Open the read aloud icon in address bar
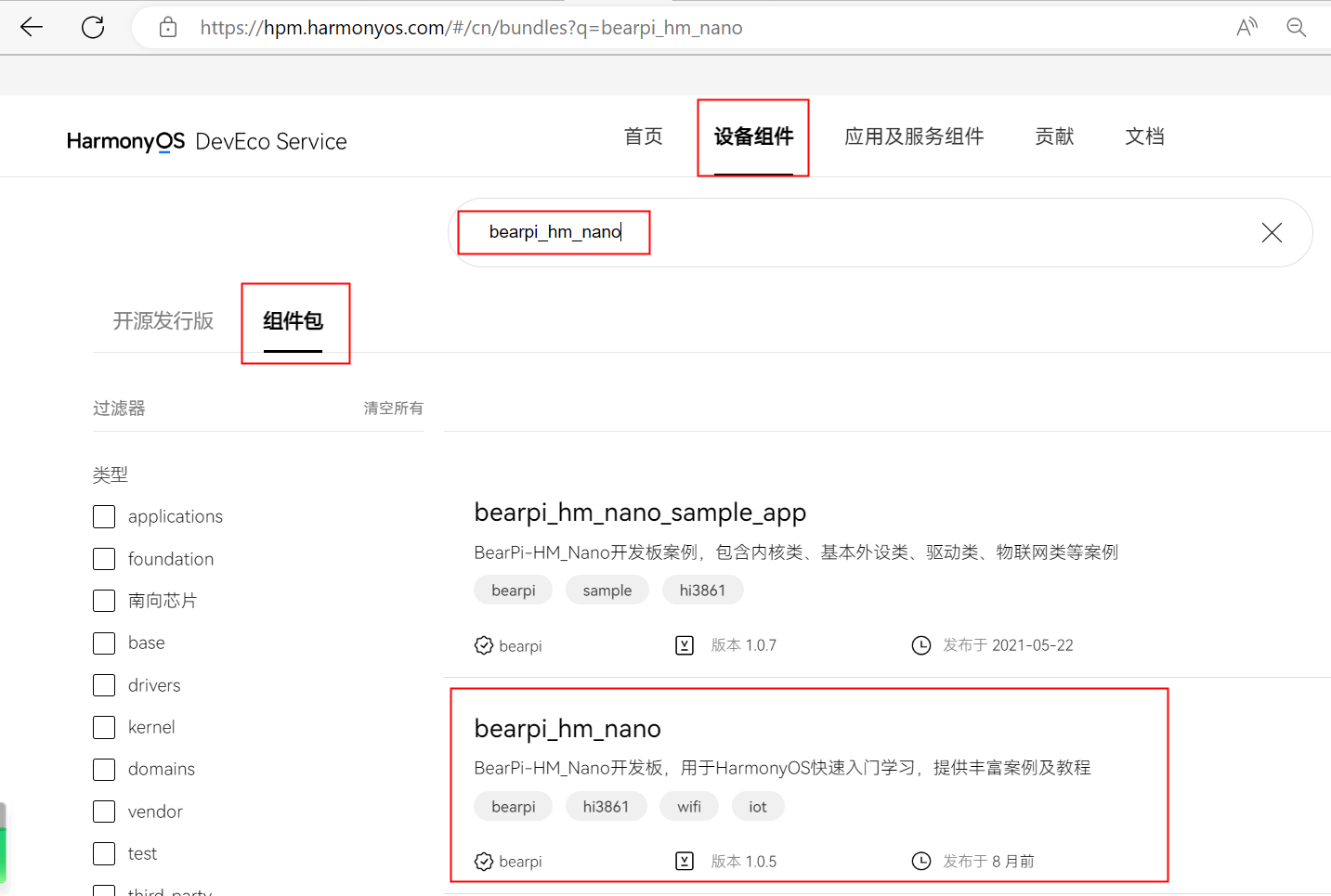This screenshot has width=1331, height=896. (x=1246, y=27)
